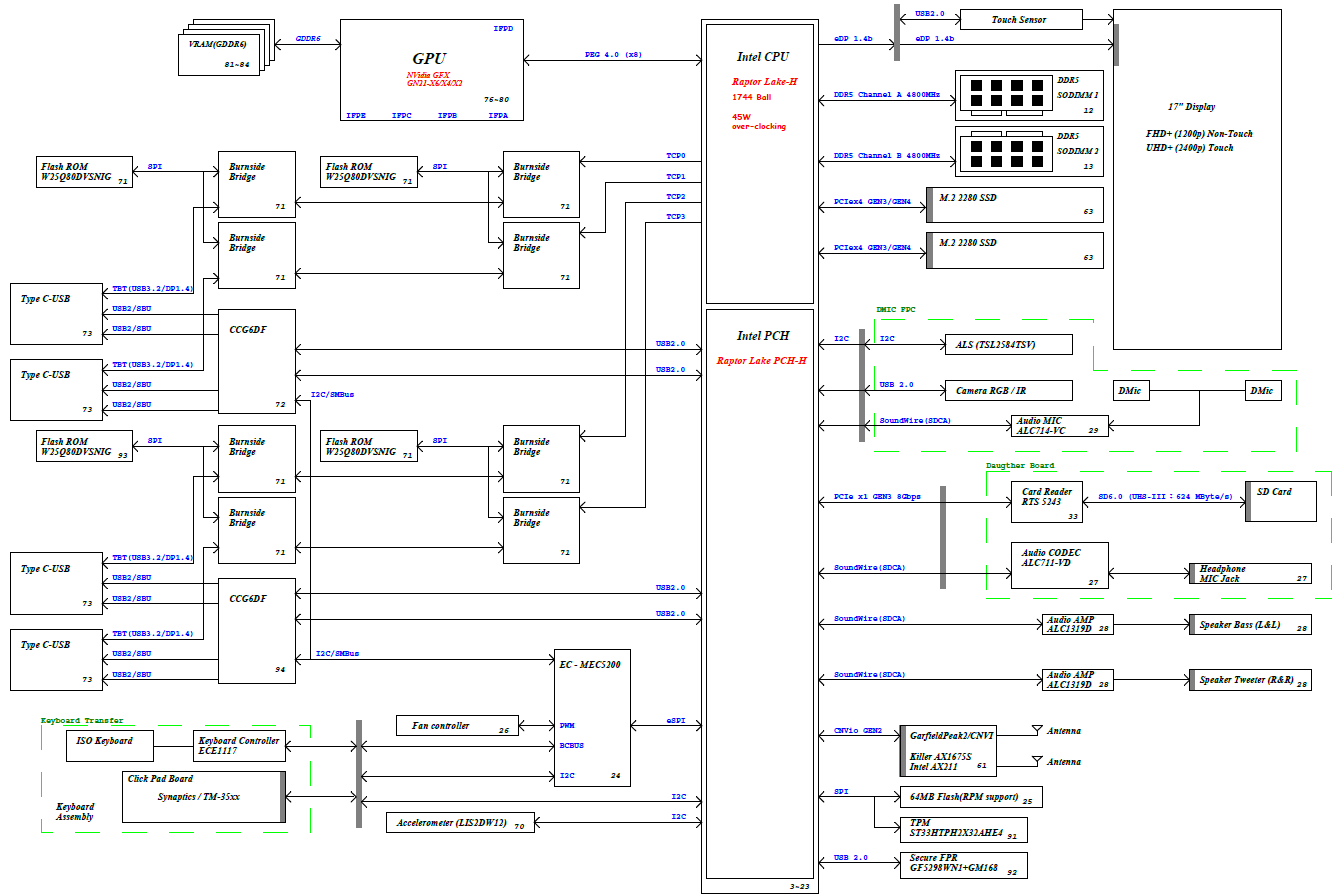Click the '3~23' page reference
The width and height of the screenshot is (1341, 896).
(x=800, y=886)
